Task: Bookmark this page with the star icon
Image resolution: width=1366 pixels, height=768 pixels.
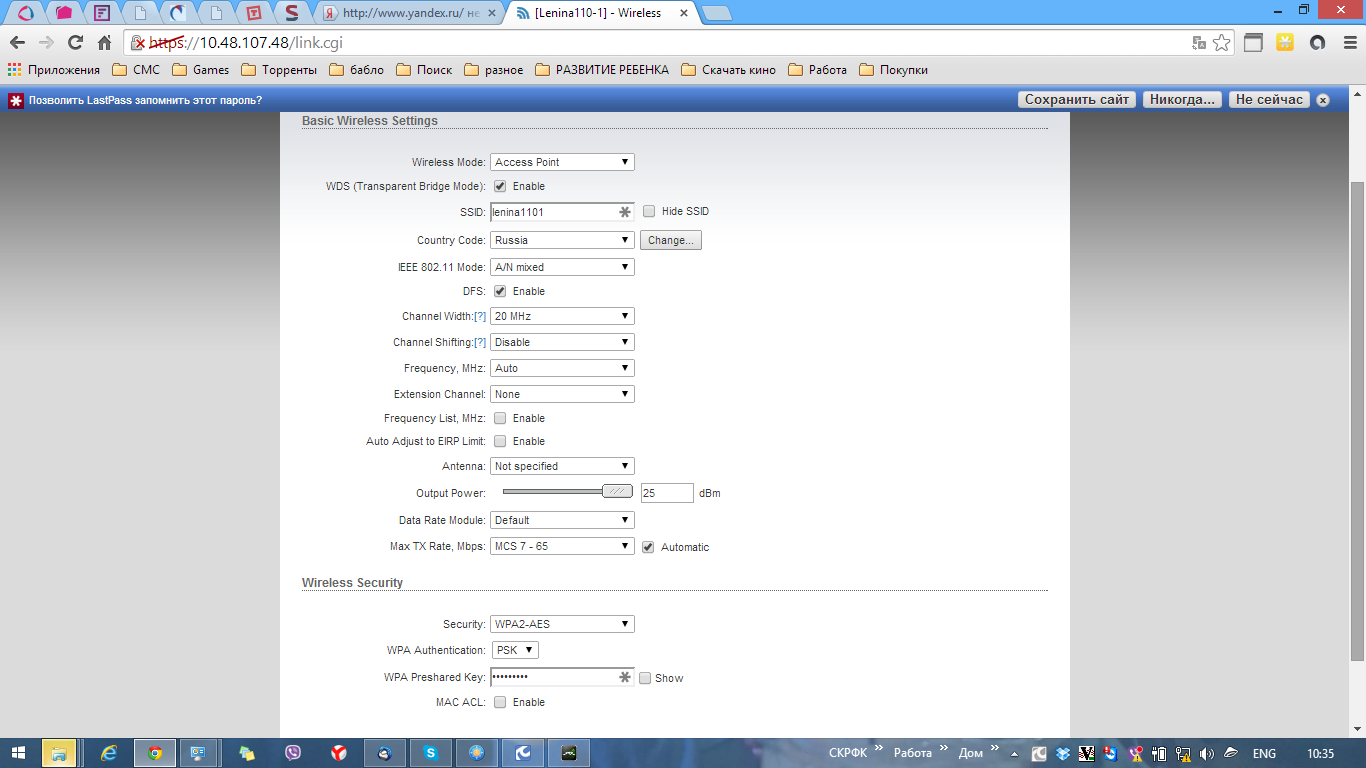Action: (x=1221, y=43)
